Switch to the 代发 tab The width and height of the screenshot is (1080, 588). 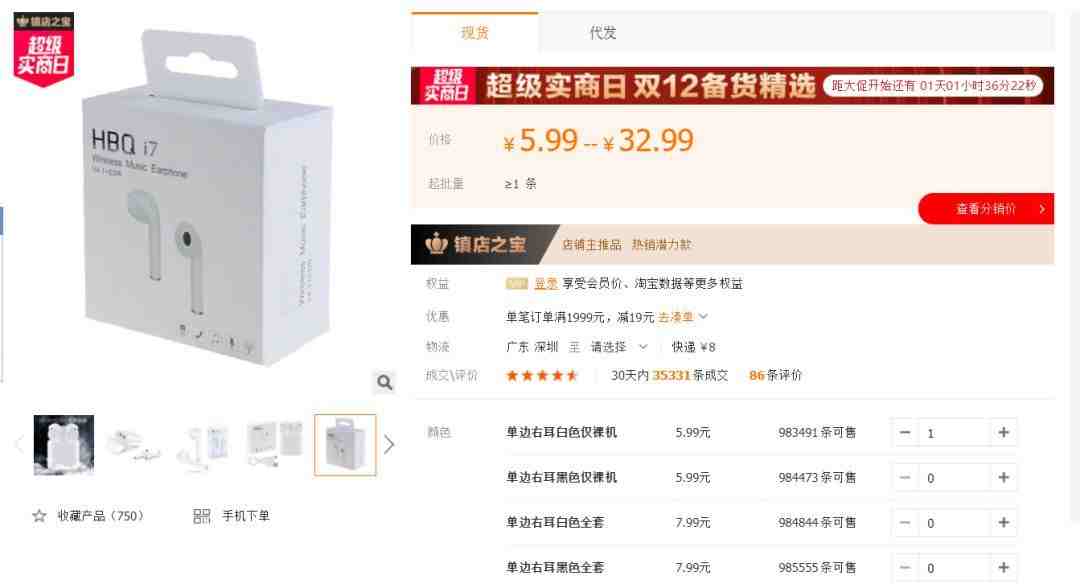click(603, 32)
